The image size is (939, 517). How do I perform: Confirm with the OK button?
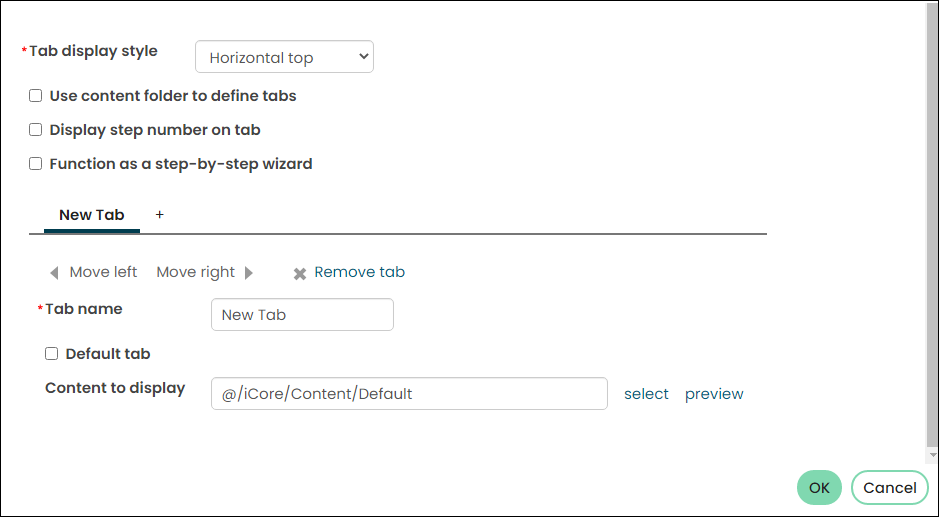click(819, 488)
